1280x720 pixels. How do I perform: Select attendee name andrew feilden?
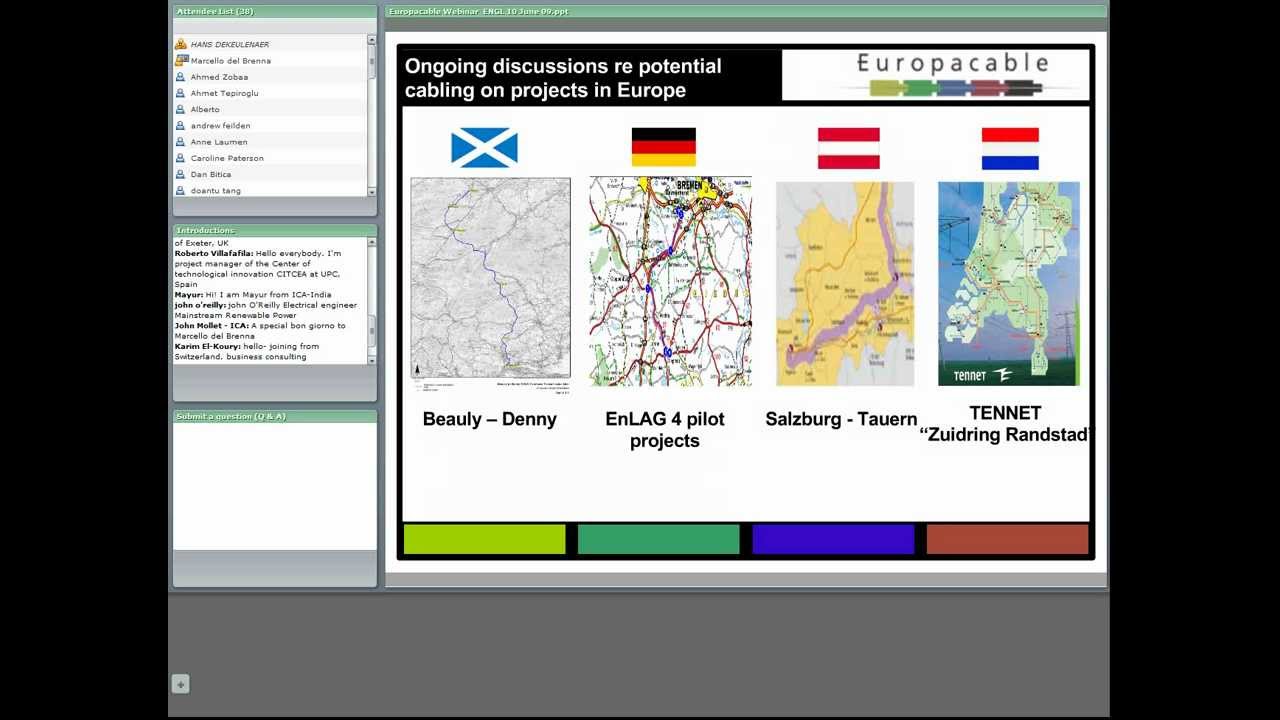pyautogui.click(x=220, y=125)
